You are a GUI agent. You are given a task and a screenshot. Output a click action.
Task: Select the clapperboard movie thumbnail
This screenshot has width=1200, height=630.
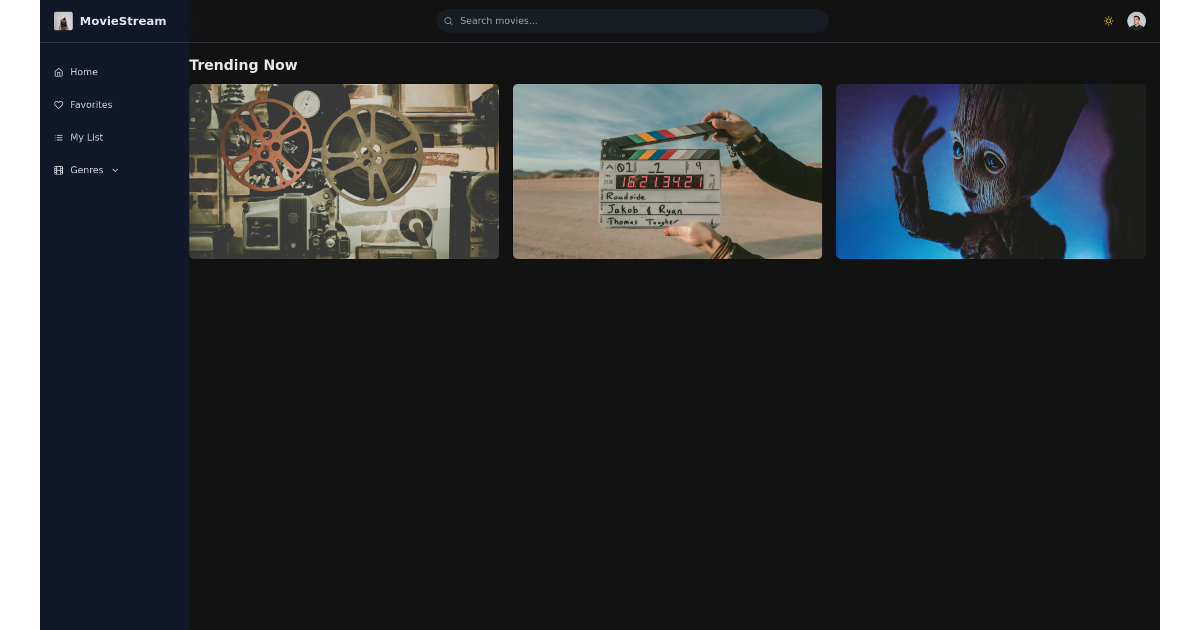point(667,171)
